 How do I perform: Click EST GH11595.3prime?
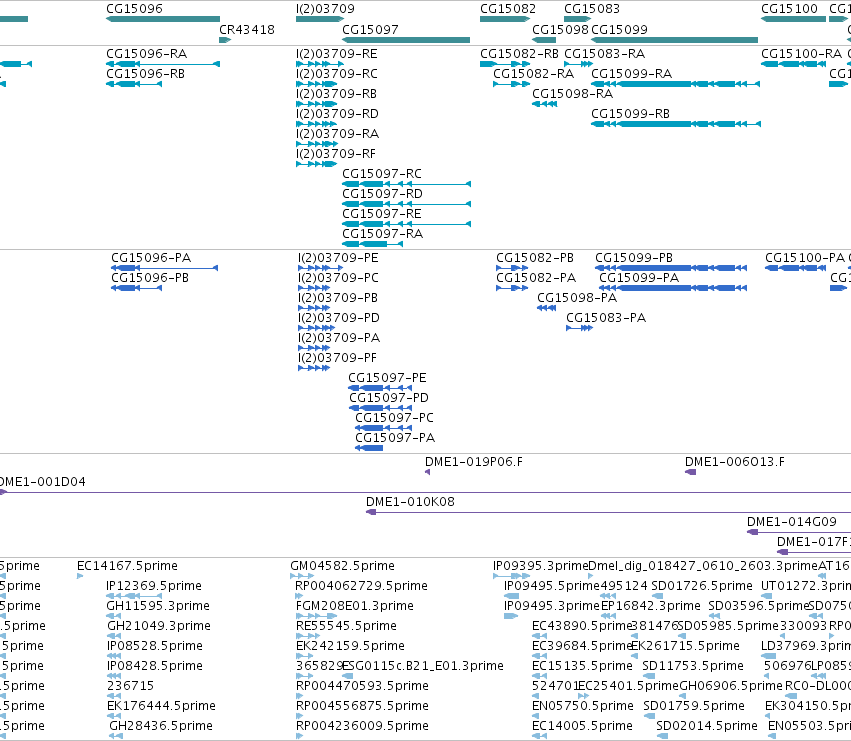[x=158, y=606]
